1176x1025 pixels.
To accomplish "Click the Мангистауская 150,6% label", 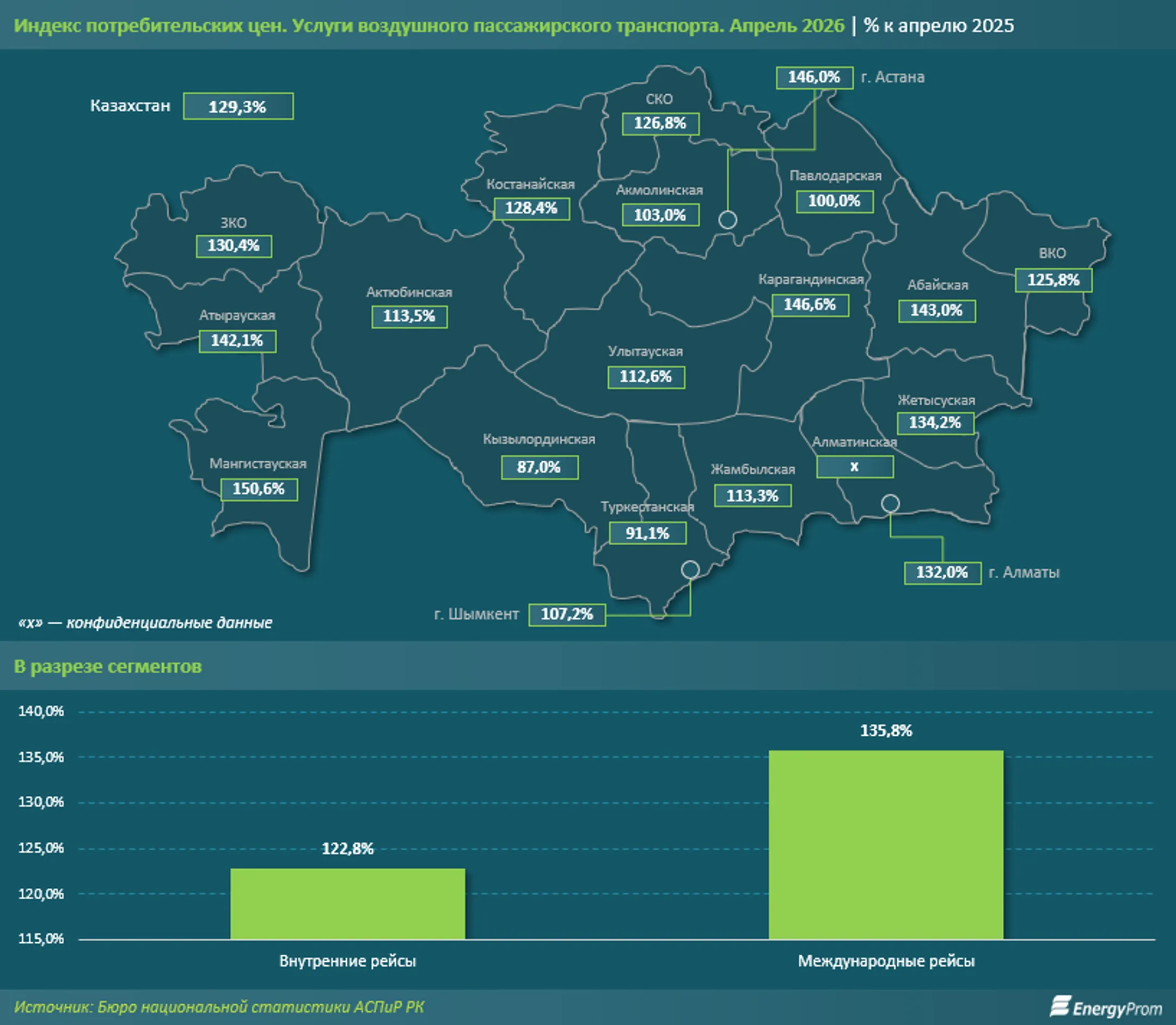I will (x=259, y=489).
